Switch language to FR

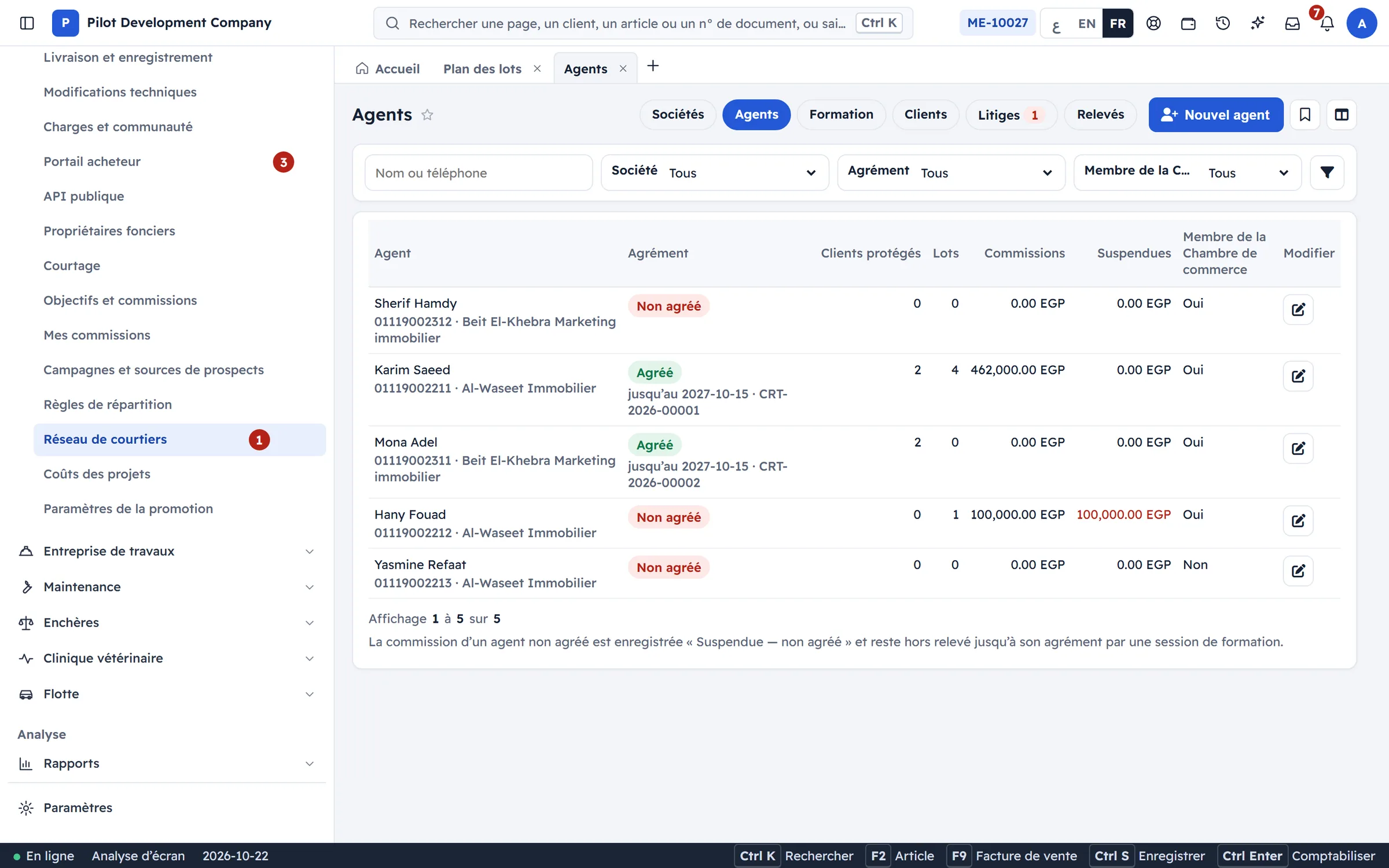pos(1118,23)
